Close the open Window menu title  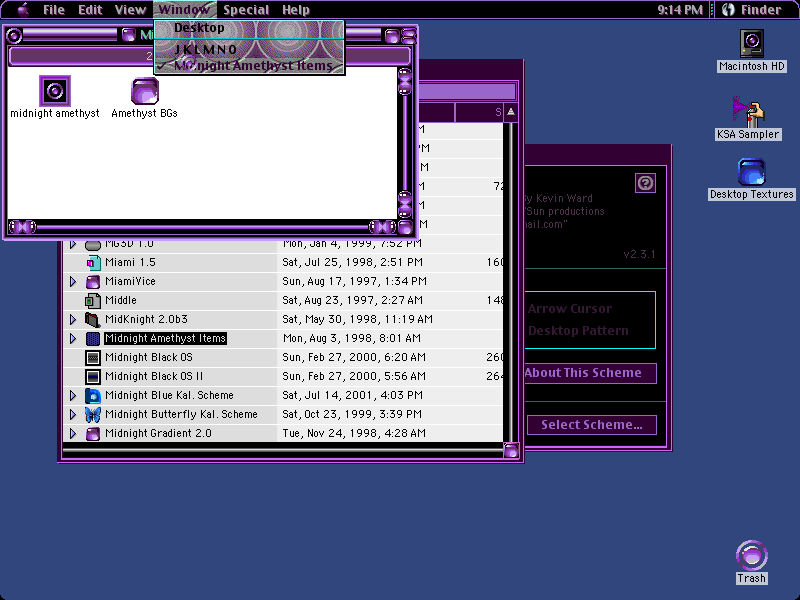point(184,10)
